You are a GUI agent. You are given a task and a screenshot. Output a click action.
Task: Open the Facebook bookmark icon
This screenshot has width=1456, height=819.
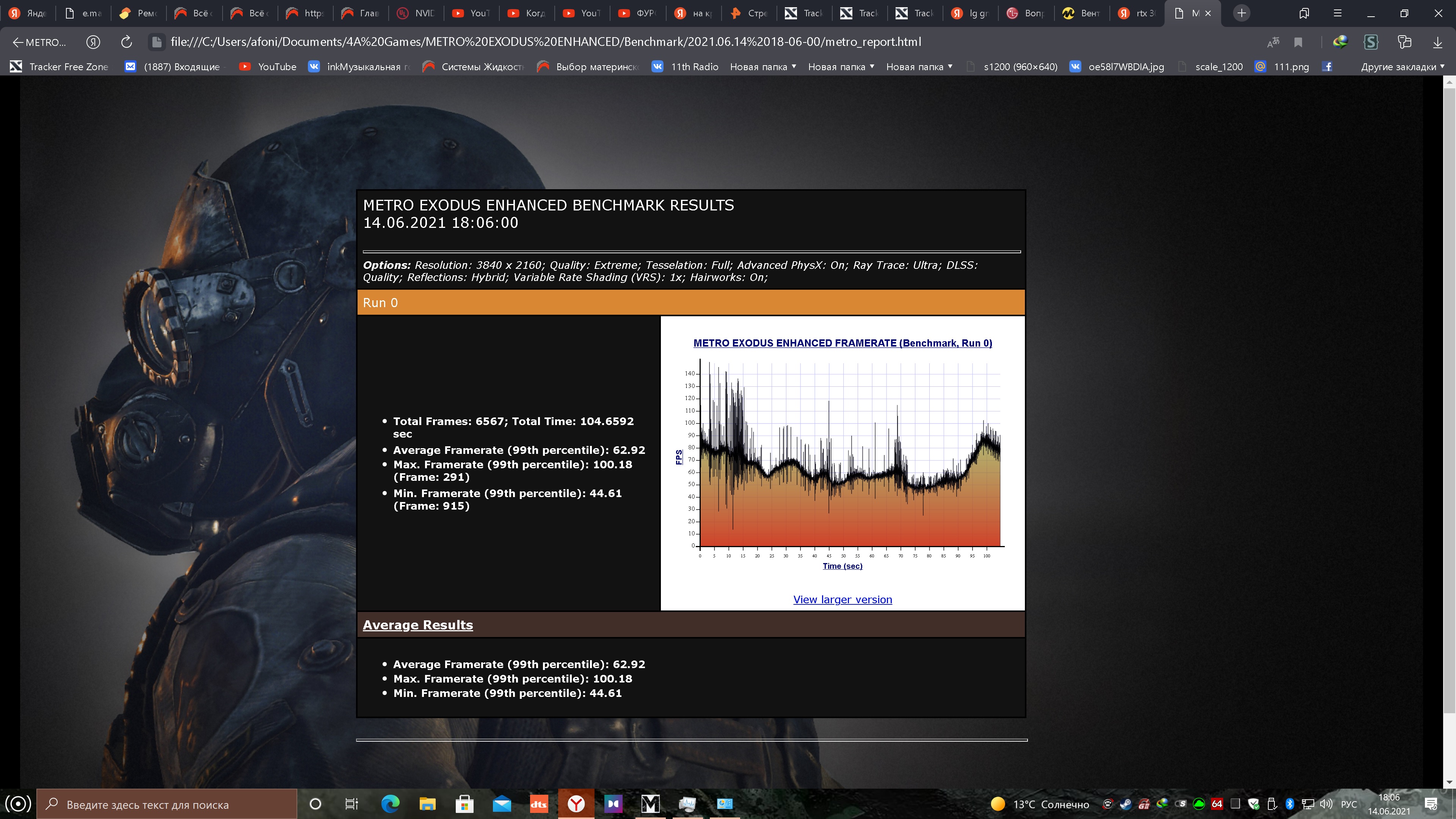pyautogui.click(x=1328, y=67)
